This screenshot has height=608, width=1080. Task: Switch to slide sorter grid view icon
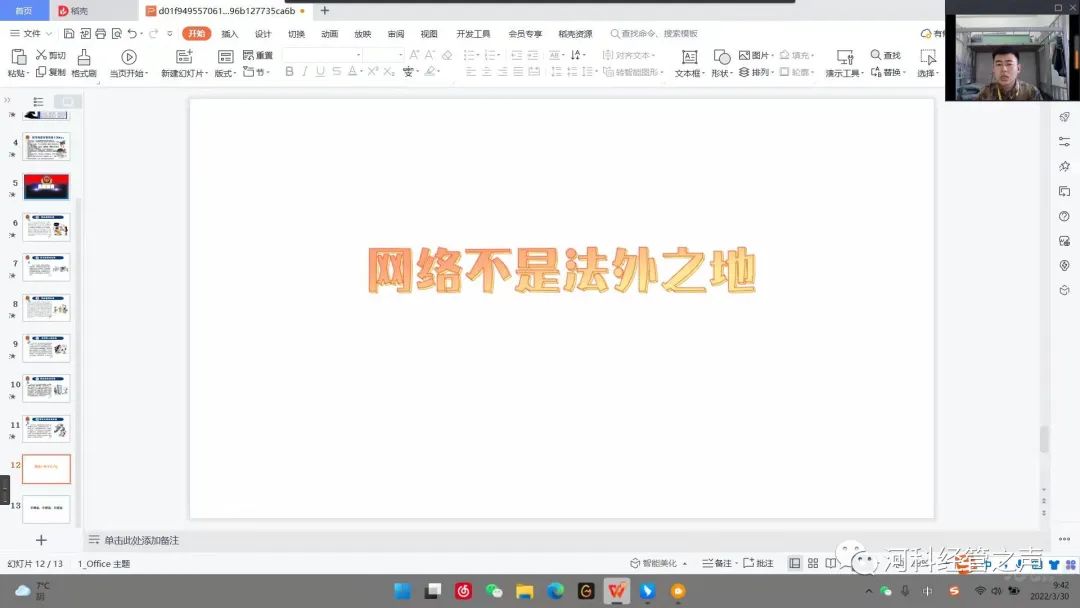[813, 563]
